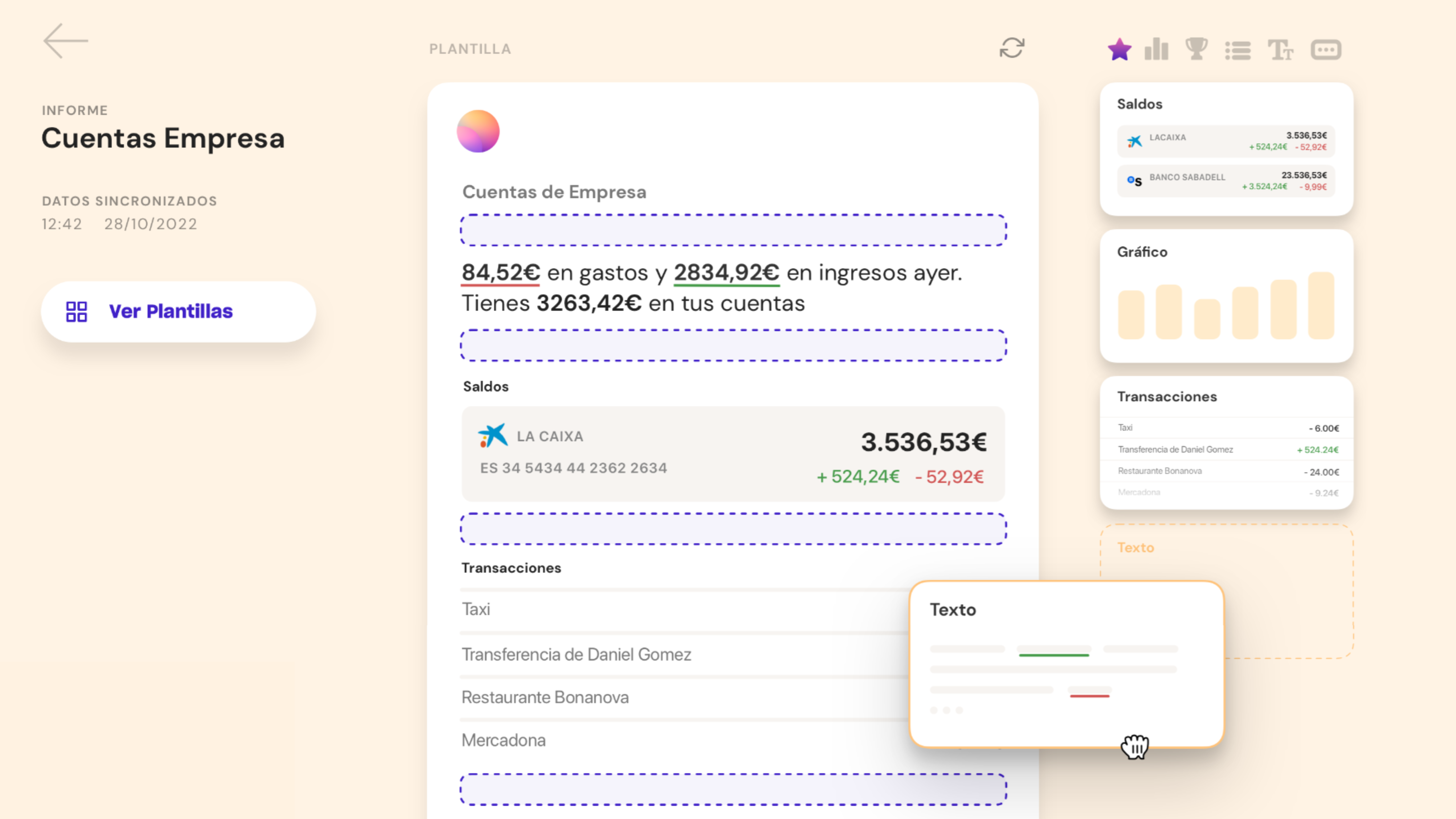Image resolution: width=1456 pixels, height=819 pixels.
Task: Click the floating Texto card being dragged
Action: pos(1067,664)
